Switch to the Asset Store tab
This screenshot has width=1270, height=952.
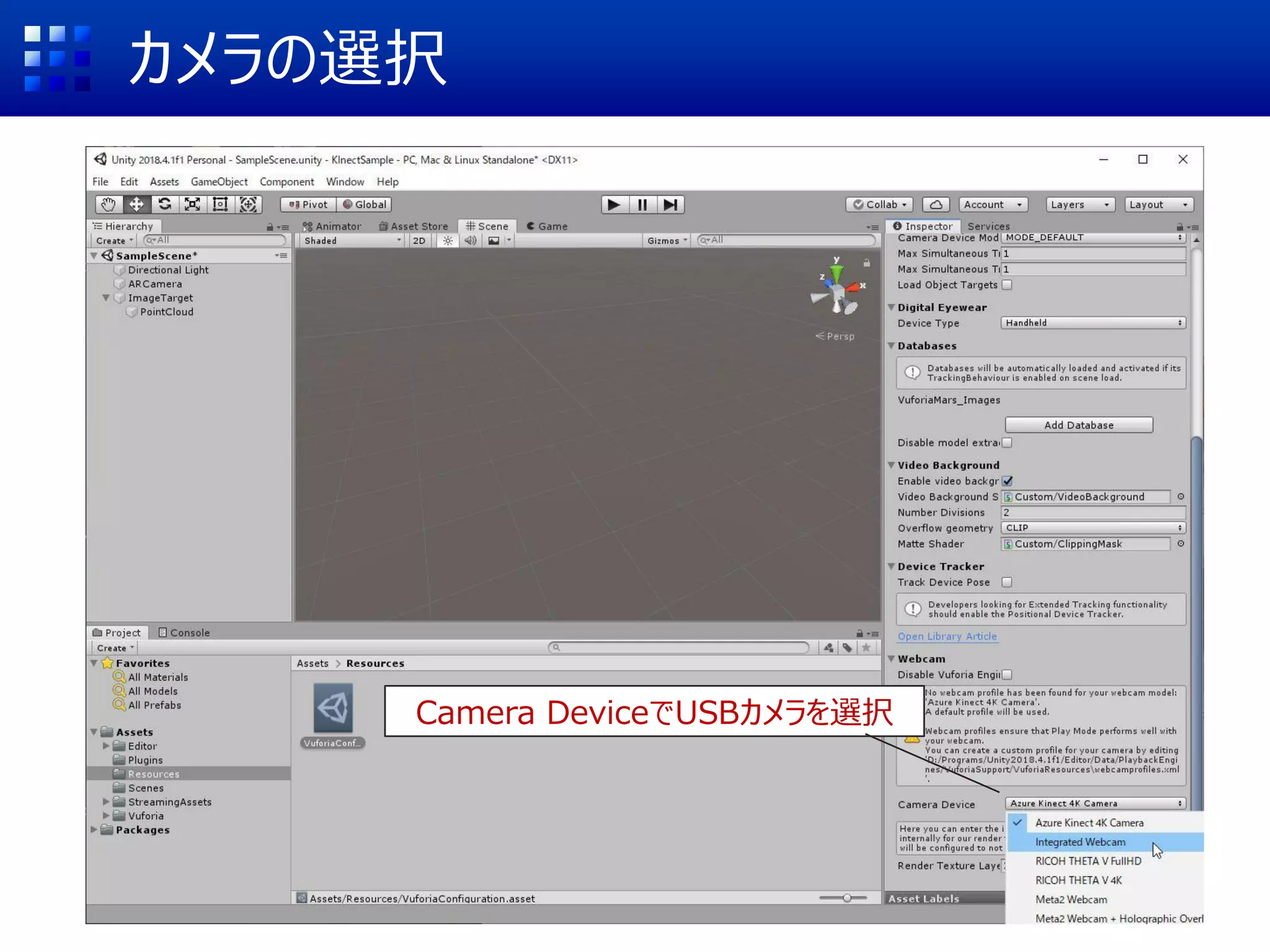point(414,226)
